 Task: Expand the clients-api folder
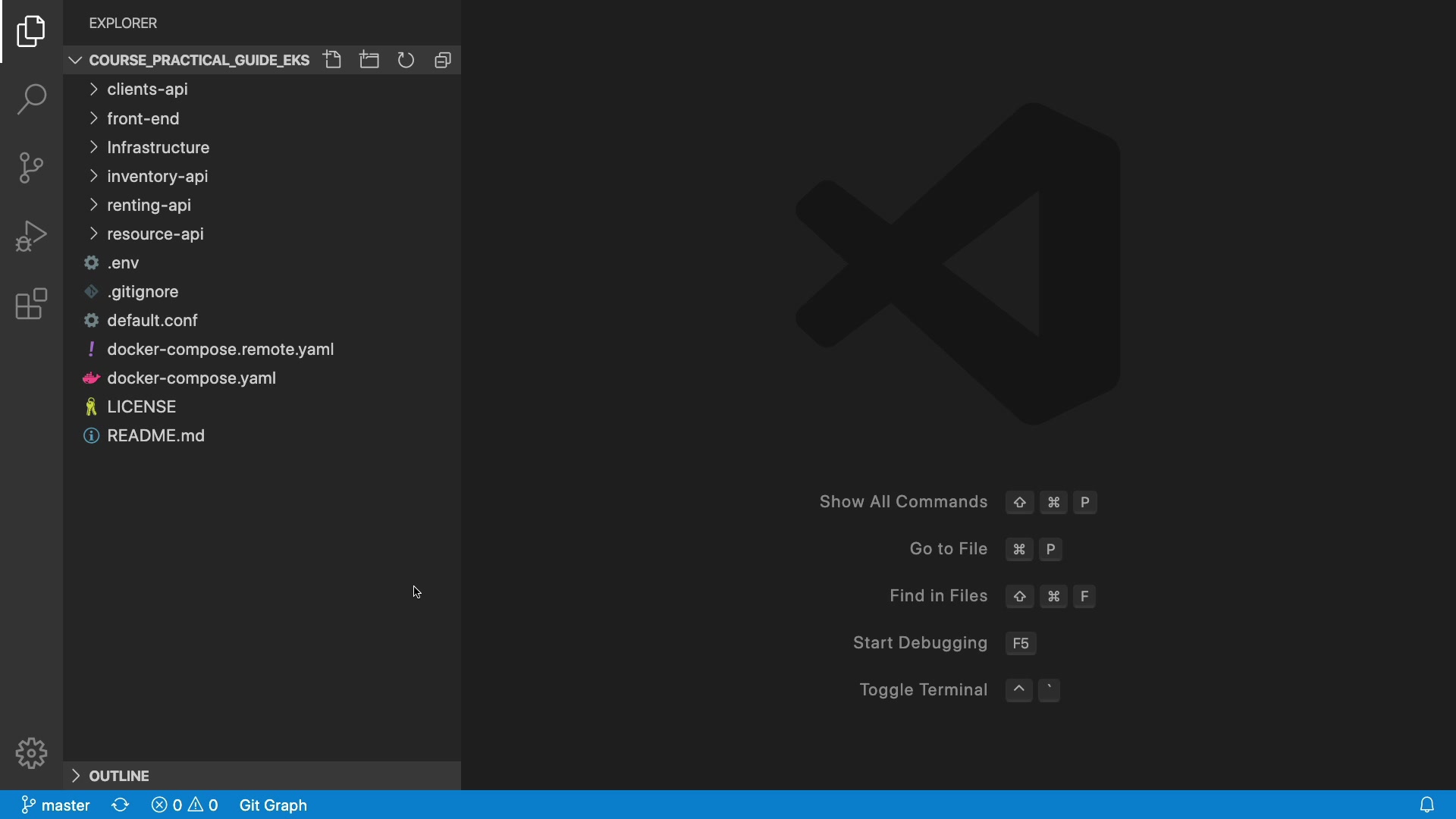tap(147, 89)
